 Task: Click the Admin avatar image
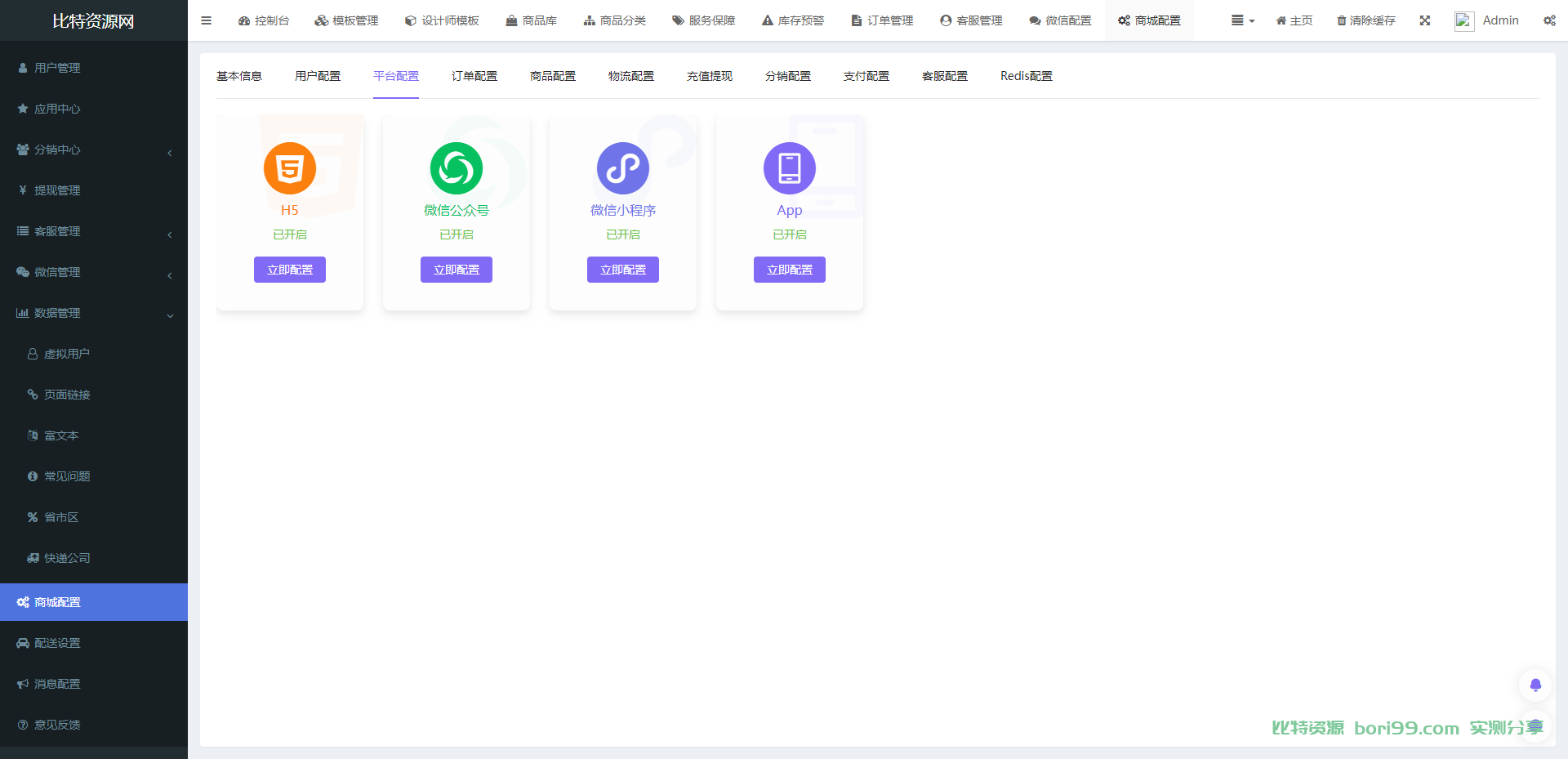[x=1464, y=20]
